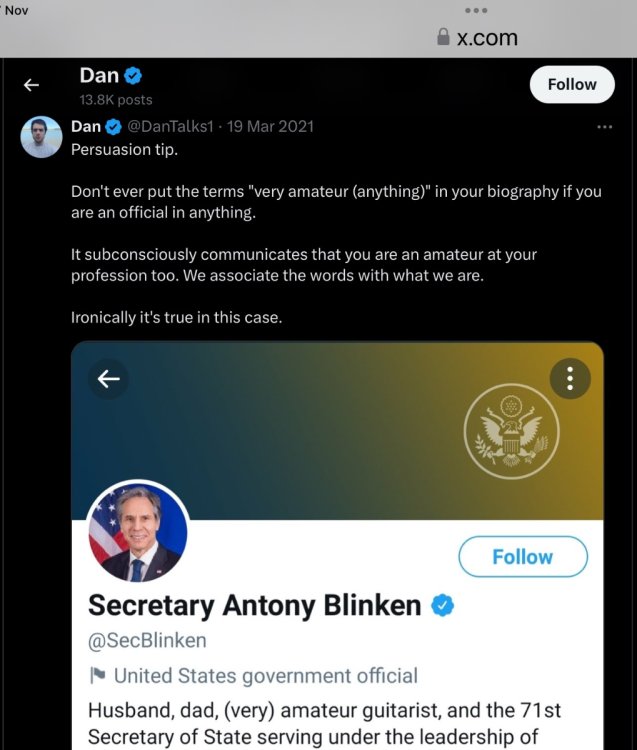Screen dimensions: 637x750
Task: Tap the back arrow on the embedded banner
Action: [x=108, y=379]
